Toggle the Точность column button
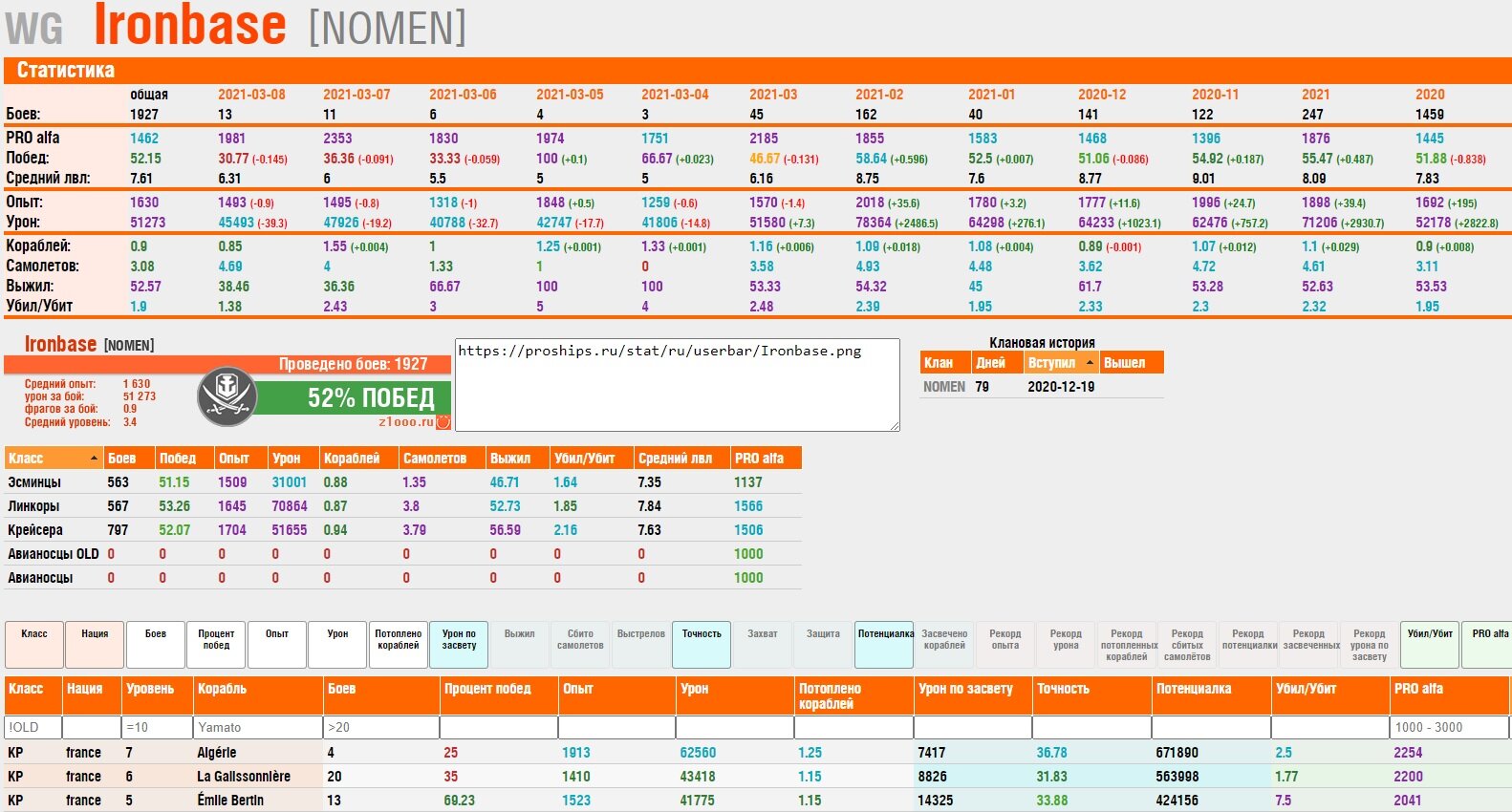1512x812 pixels. click(702, 645)
